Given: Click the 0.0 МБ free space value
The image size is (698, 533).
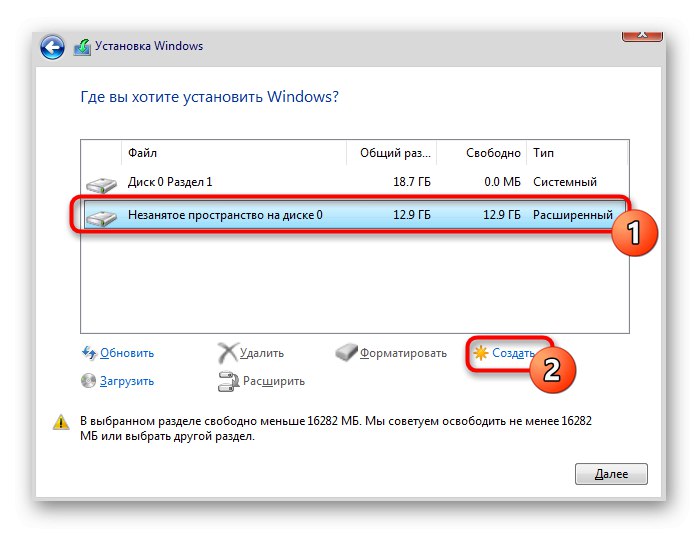Looking at the screenshot, I should (x=502, y=182).
